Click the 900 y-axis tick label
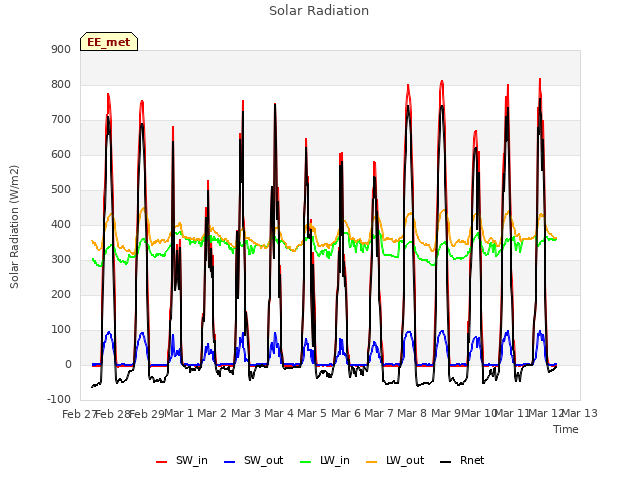 click(61, 49)
